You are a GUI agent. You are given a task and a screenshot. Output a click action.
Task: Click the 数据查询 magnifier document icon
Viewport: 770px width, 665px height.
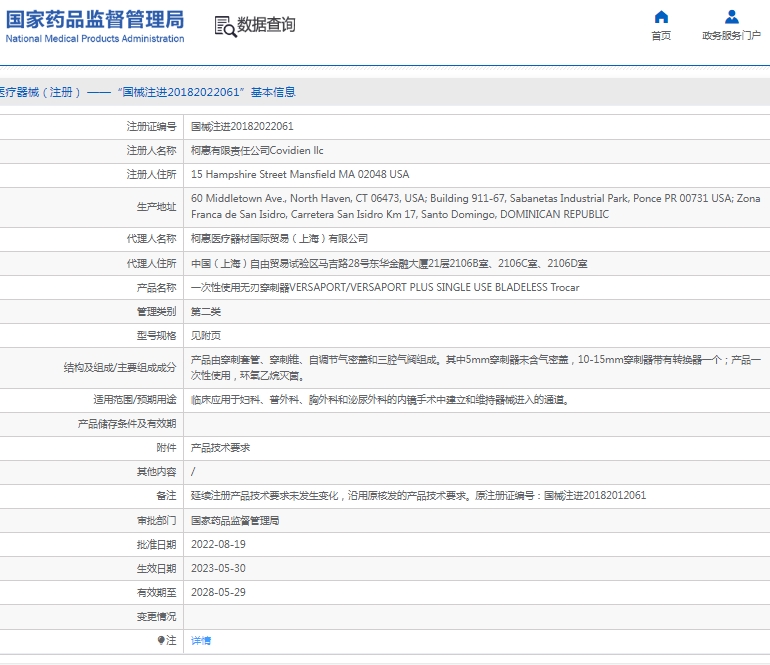point(225,27)
